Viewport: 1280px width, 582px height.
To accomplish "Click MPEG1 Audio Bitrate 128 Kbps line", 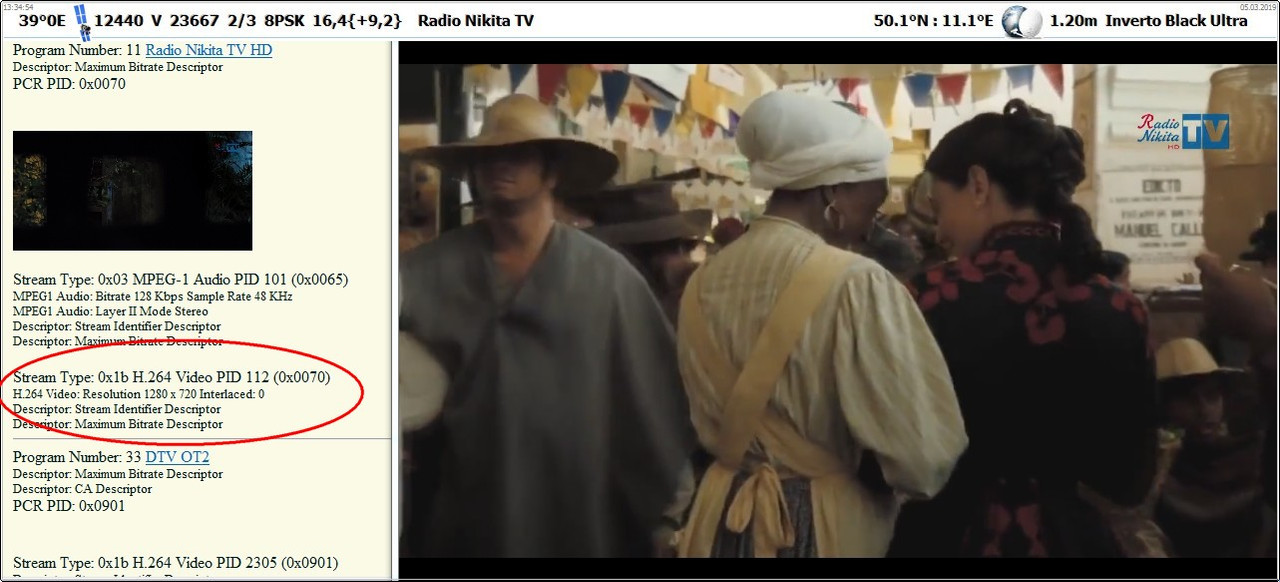I will [152, 297].
